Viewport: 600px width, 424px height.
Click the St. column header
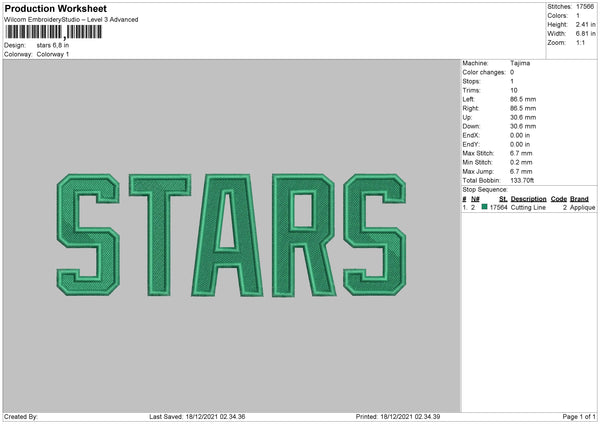pos(503,199)
